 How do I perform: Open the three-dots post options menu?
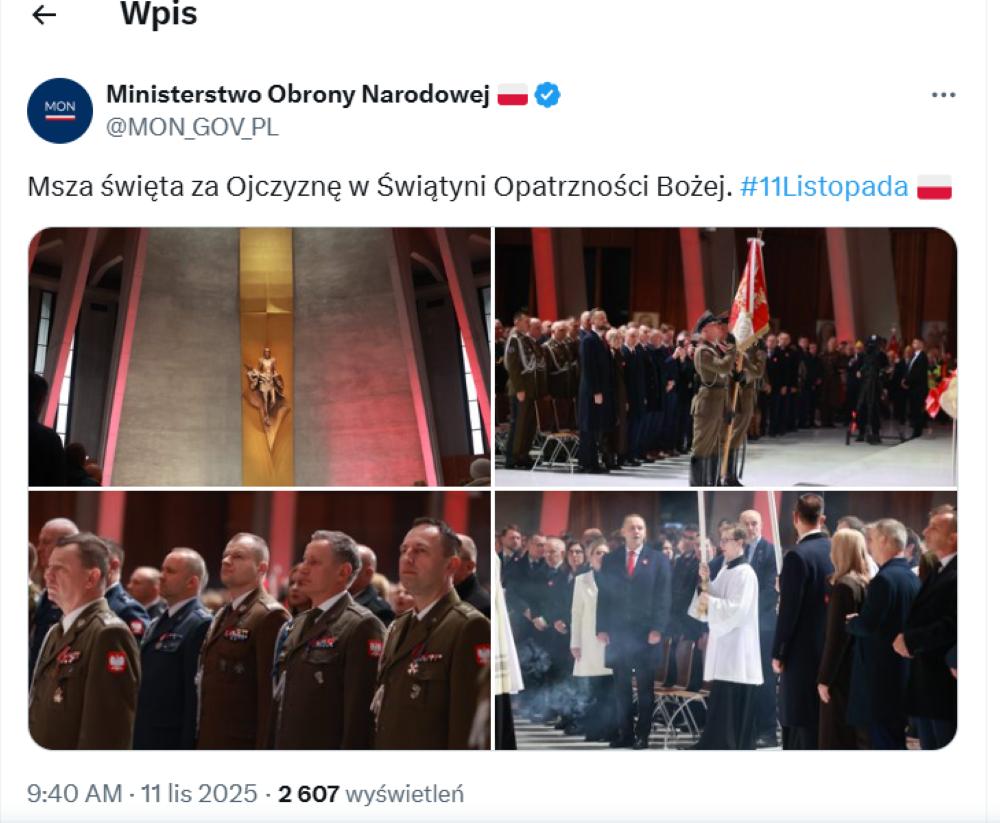pyautogui.click(x=943, y=95)
